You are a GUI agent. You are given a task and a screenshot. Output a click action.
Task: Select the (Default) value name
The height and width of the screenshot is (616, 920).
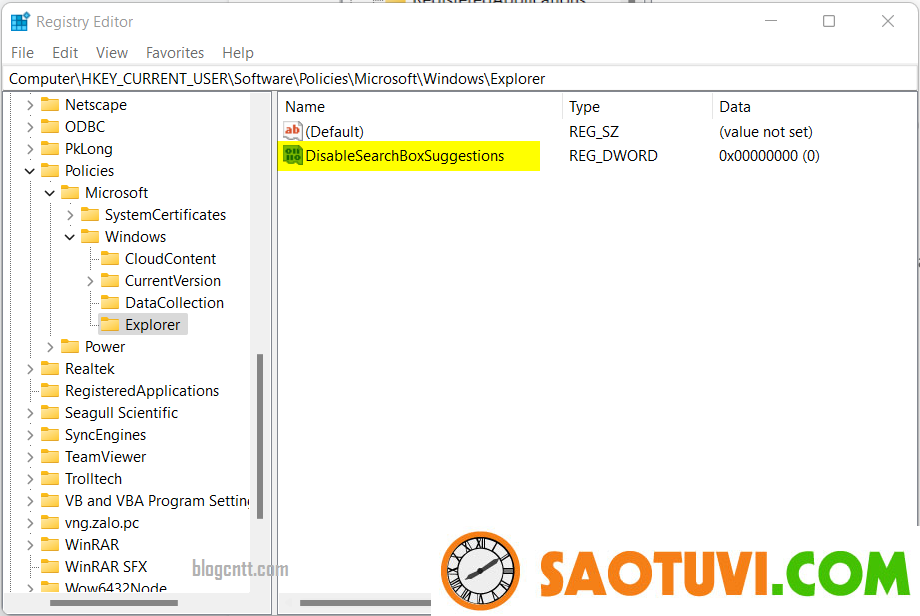[x=334, y=131]
